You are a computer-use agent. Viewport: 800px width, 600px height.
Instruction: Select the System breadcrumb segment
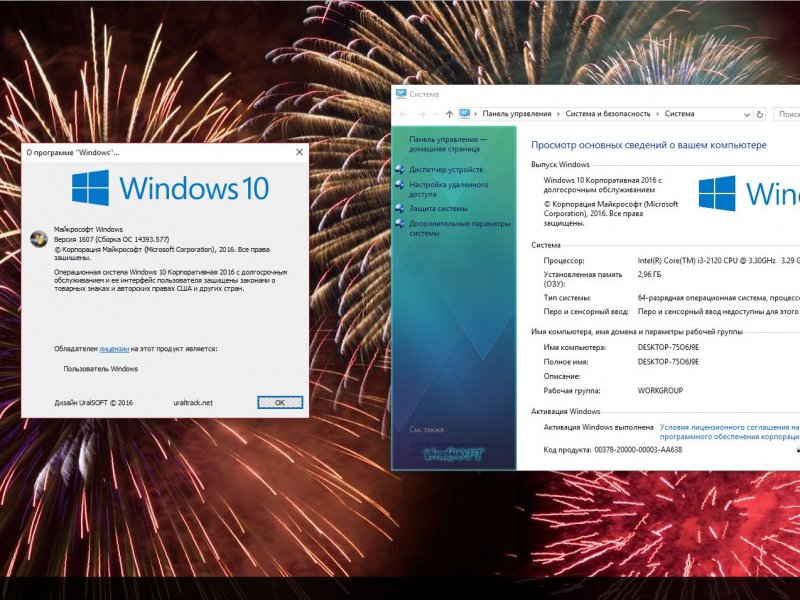click(x=679, y=114)
